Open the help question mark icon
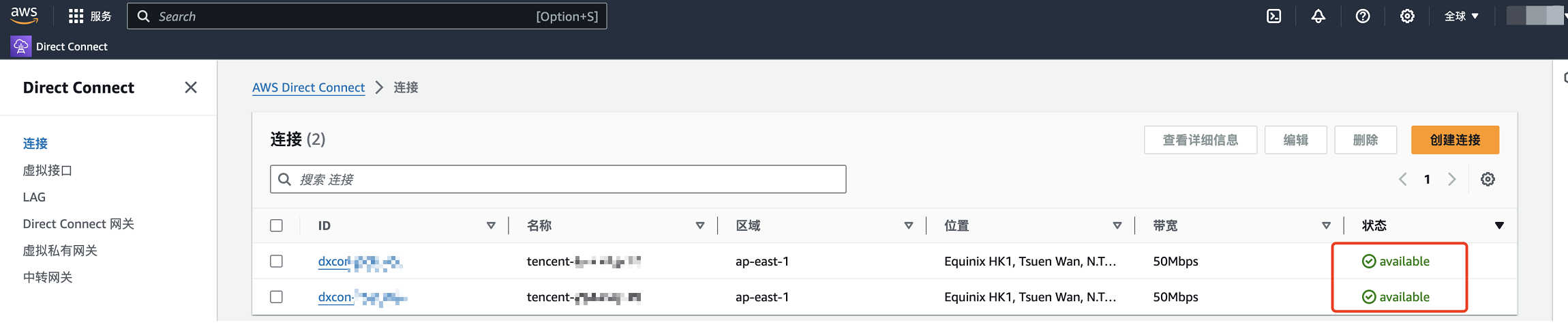 (x=1362, y=16)
